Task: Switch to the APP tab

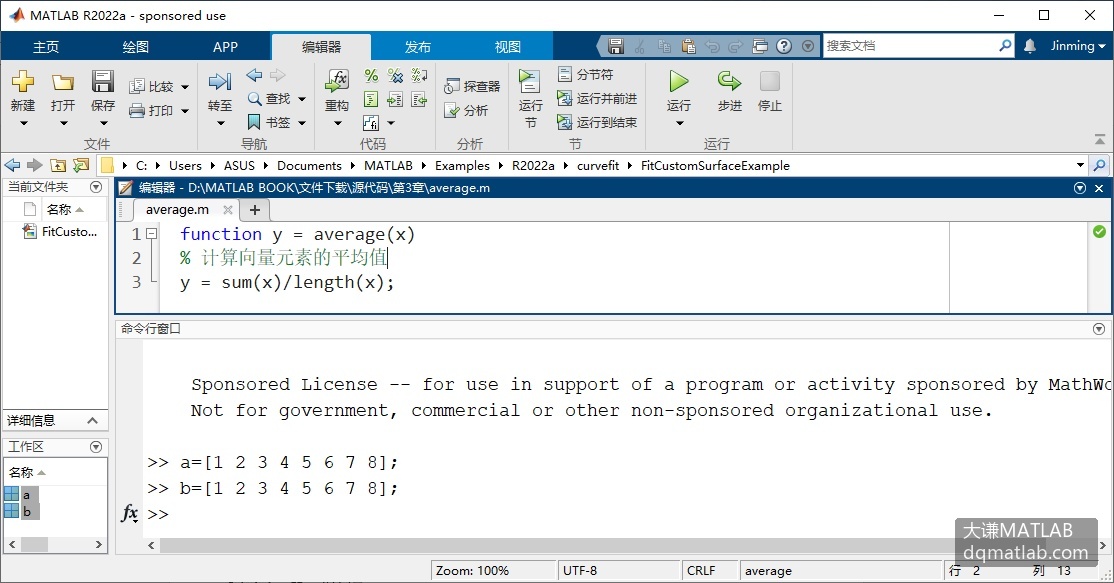Action: [x=225, y=47]
